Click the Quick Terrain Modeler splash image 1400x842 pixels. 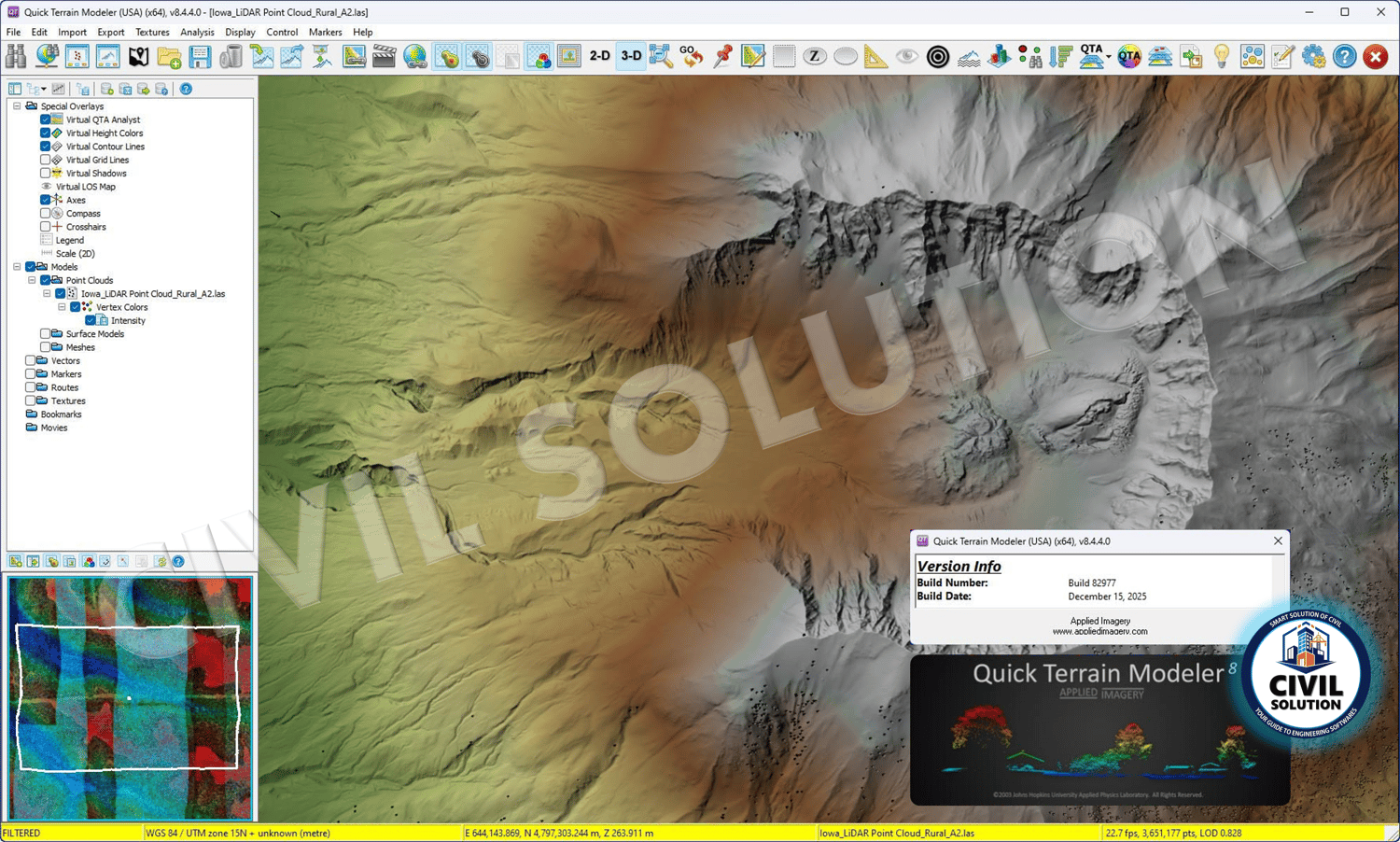point(1100,730)
